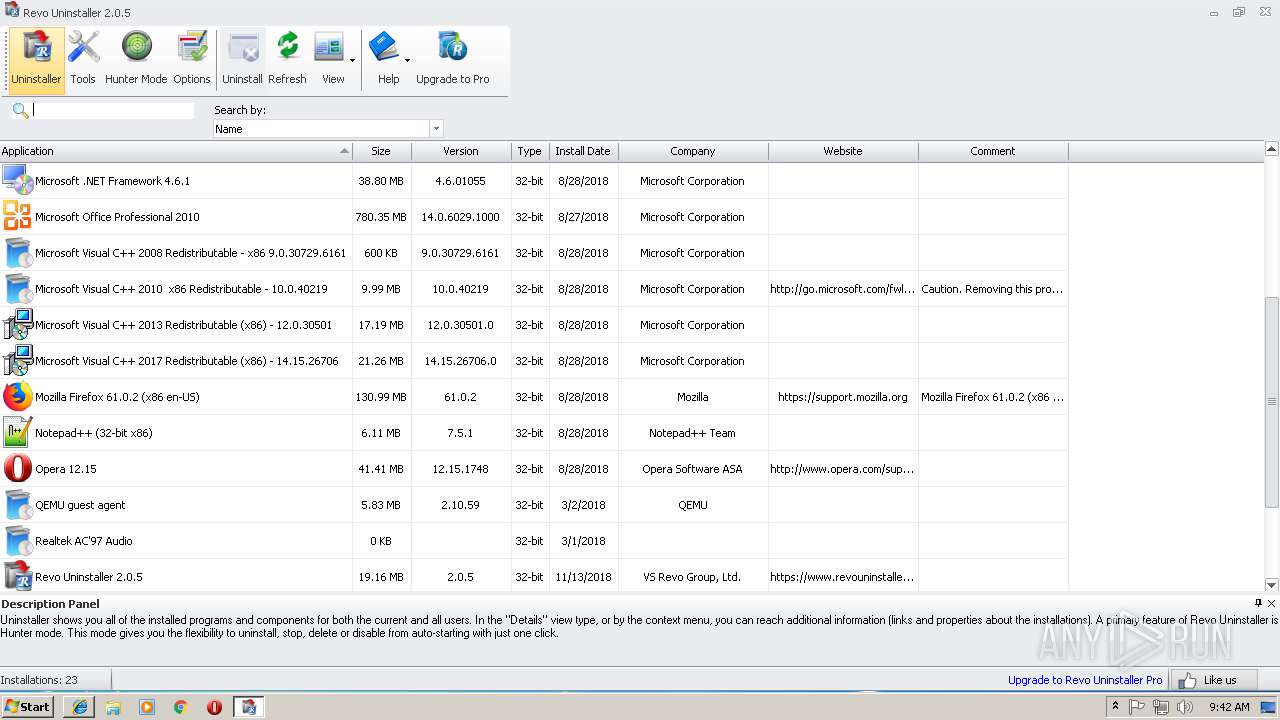Click the search magnifier icon
This screenshot has height=720, width=1280.
[x=20, y=110]
